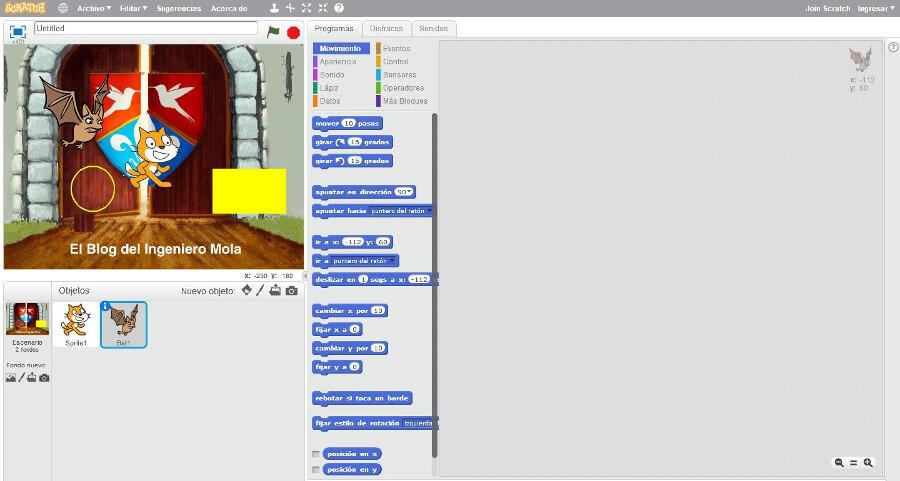Select the Sensores block category
The height and width of the screenshot is (481, 900).
(x=399, y=75)
